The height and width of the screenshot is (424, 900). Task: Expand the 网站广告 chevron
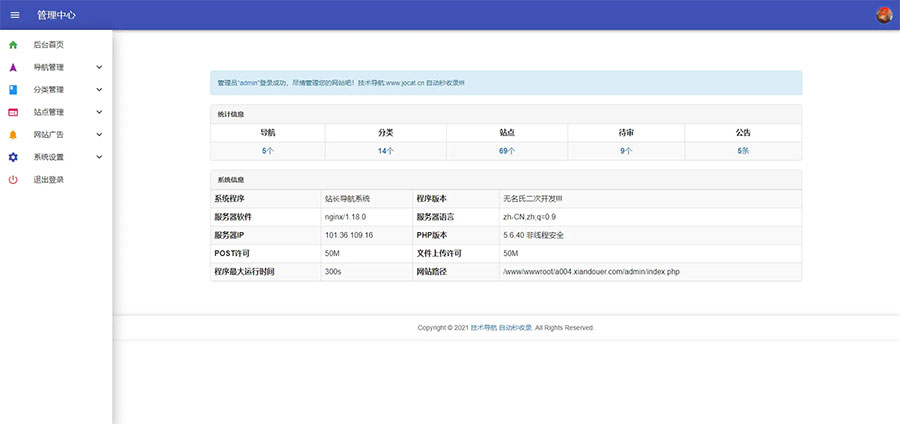(99, 135)
